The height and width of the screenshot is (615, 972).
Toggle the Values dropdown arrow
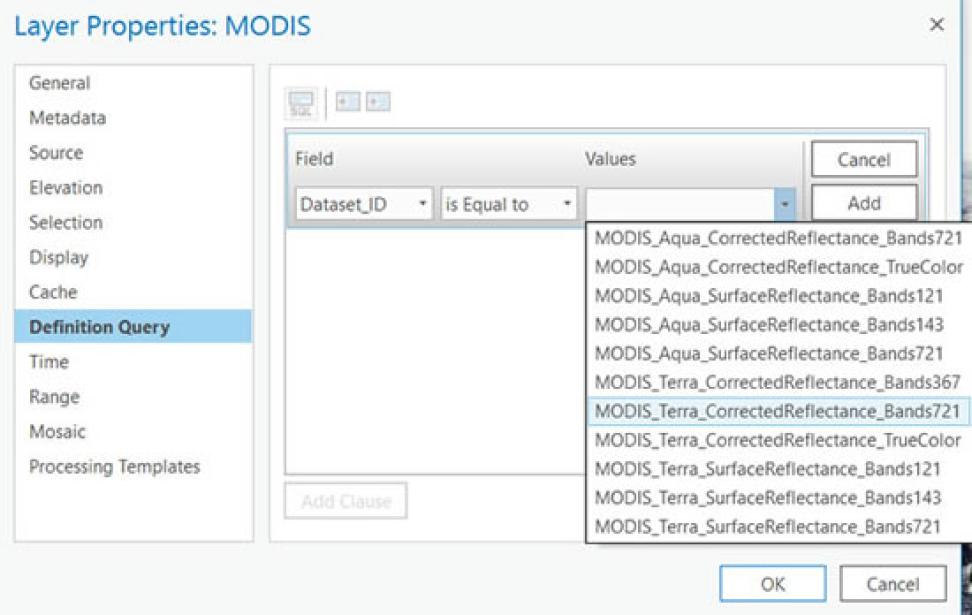click(784, 204)
